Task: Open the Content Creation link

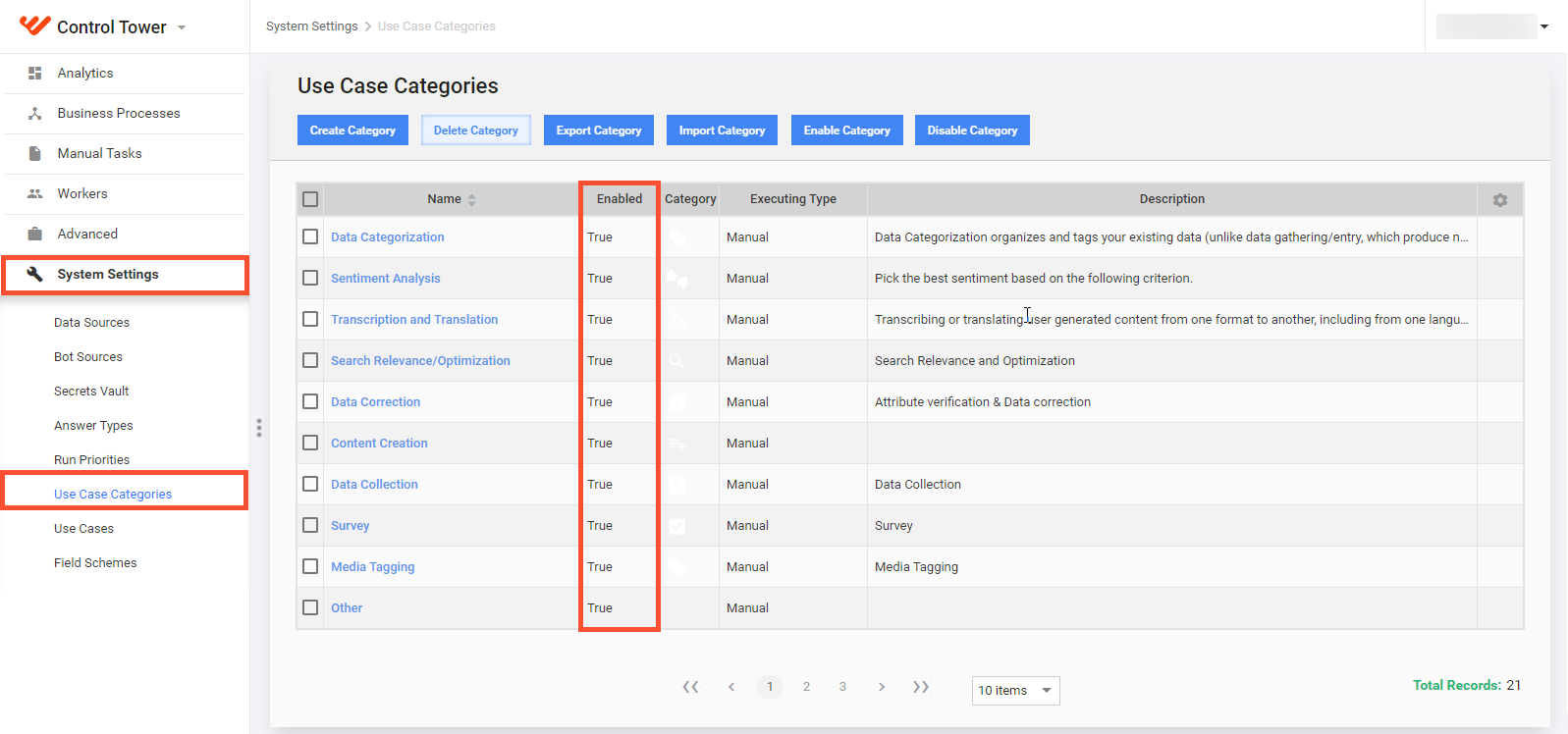Action: (x=379, y=443)
